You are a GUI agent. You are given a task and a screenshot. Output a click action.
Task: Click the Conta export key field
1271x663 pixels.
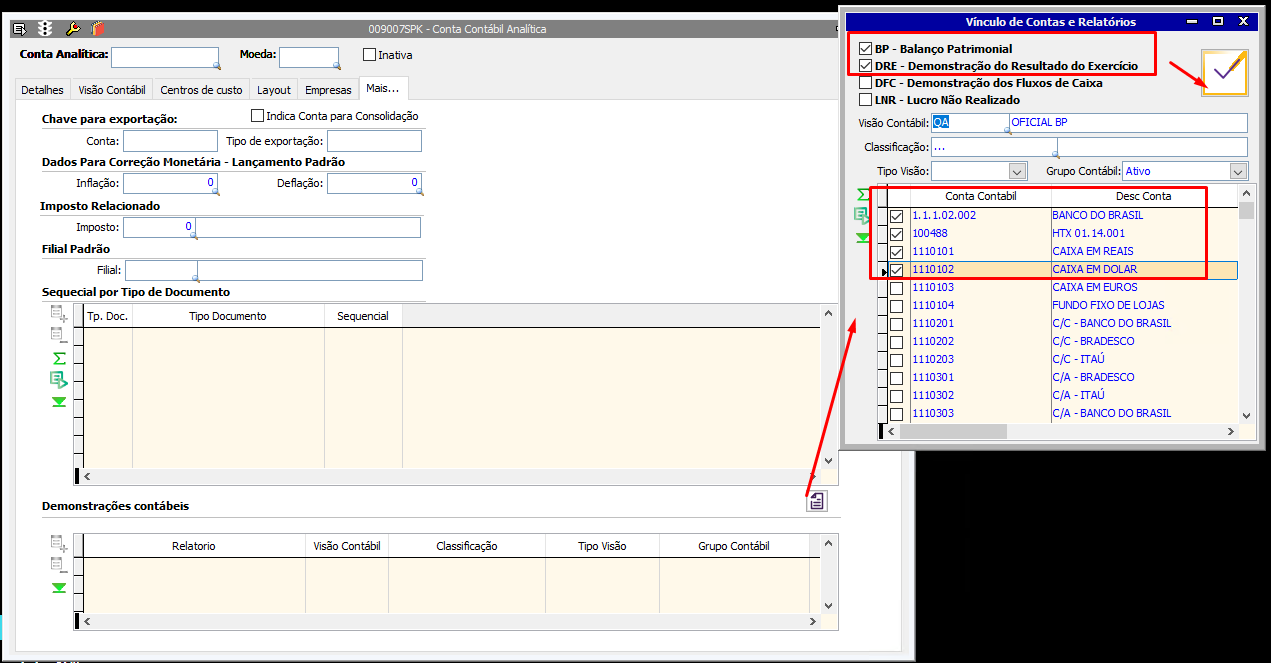tap(170, 141)
